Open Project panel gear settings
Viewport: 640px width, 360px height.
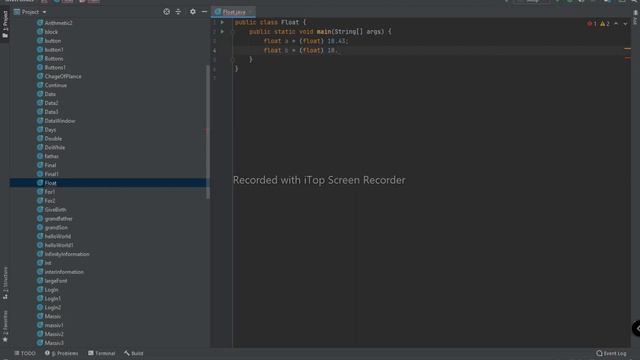click(x=193, y=12)
